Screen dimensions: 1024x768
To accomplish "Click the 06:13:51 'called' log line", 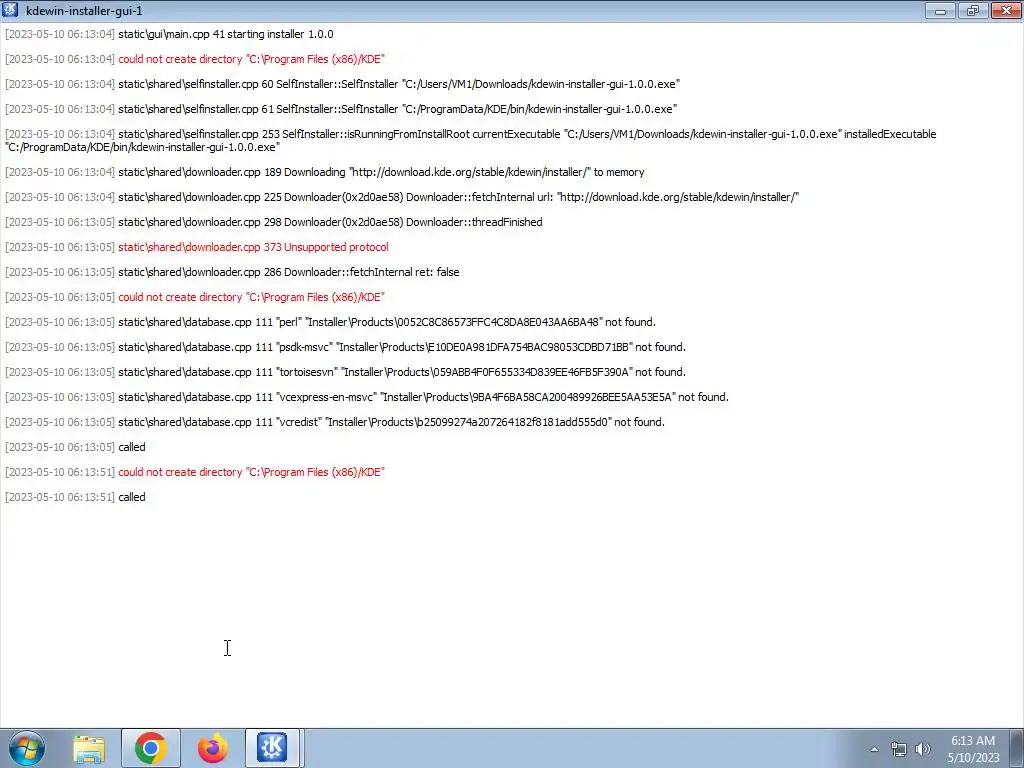I will (x=75, y=498).
